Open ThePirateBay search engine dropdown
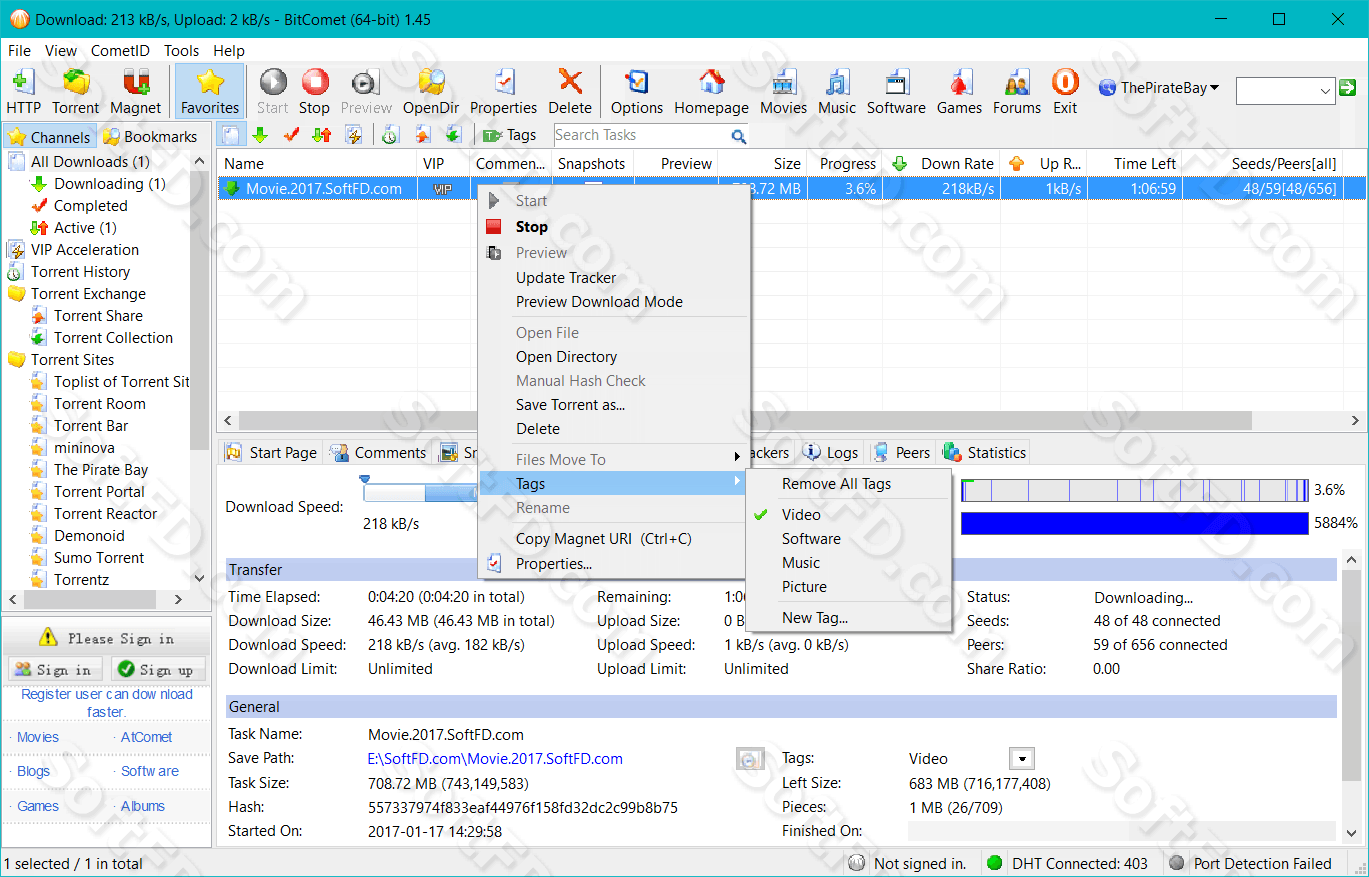1369x877 pixels. (x=1159, y=88)
